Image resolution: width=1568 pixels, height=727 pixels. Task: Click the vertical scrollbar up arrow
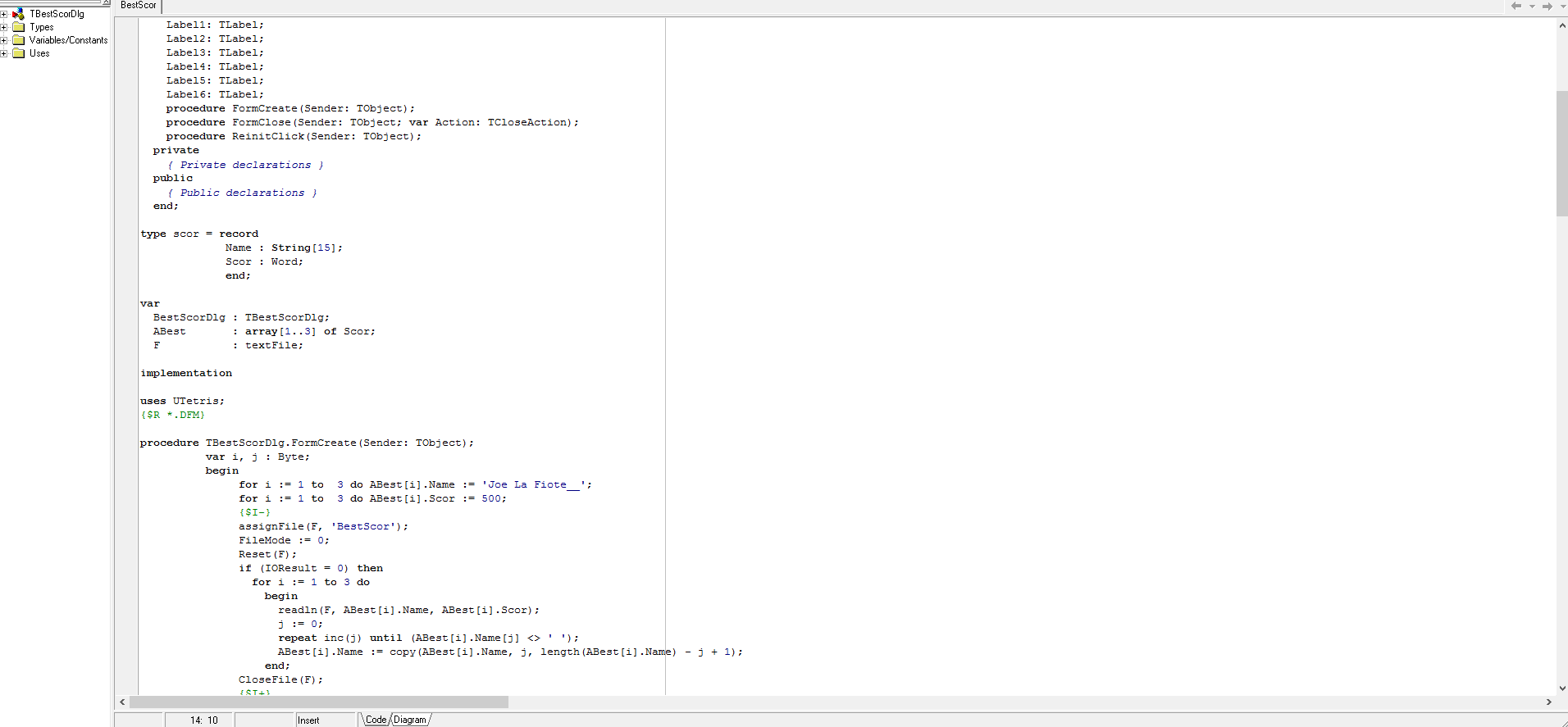click(x=1561, y=25)
